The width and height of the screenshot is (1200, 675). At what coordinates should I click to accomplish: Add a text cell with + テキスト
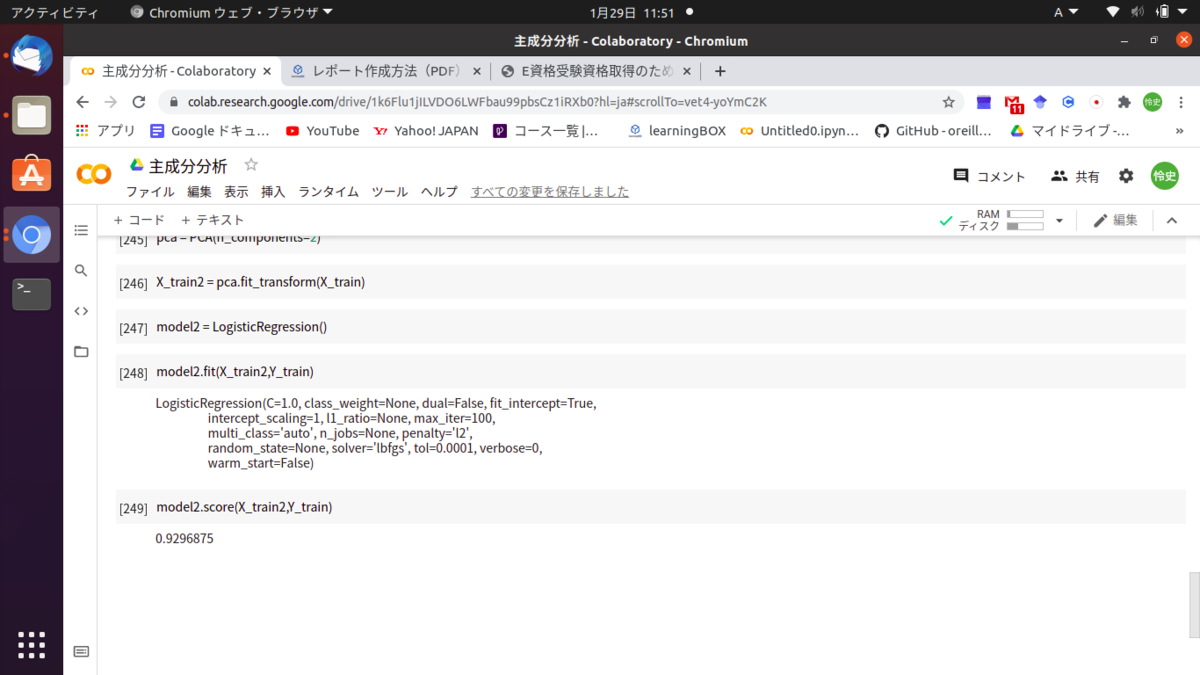pos(212,220)
